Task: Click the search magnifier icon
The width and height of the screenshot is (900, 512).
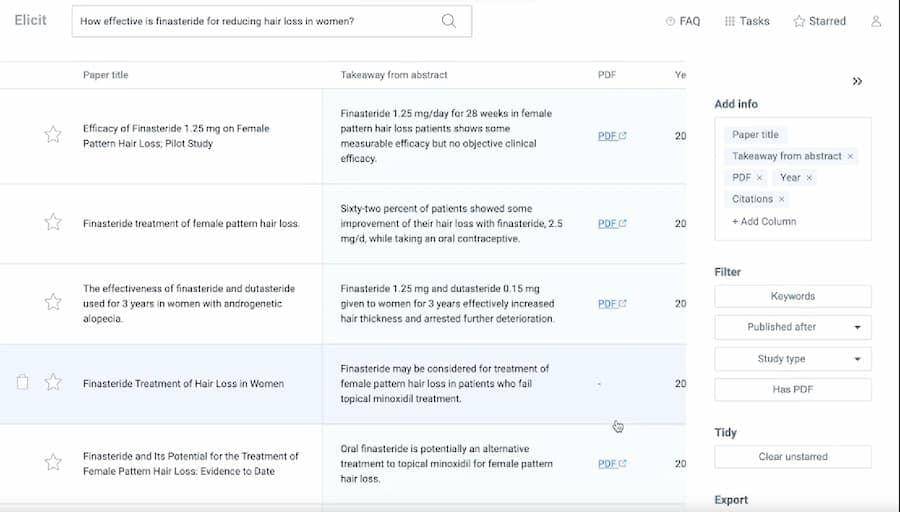Action: pyautogui.click(x=448, y=21)
